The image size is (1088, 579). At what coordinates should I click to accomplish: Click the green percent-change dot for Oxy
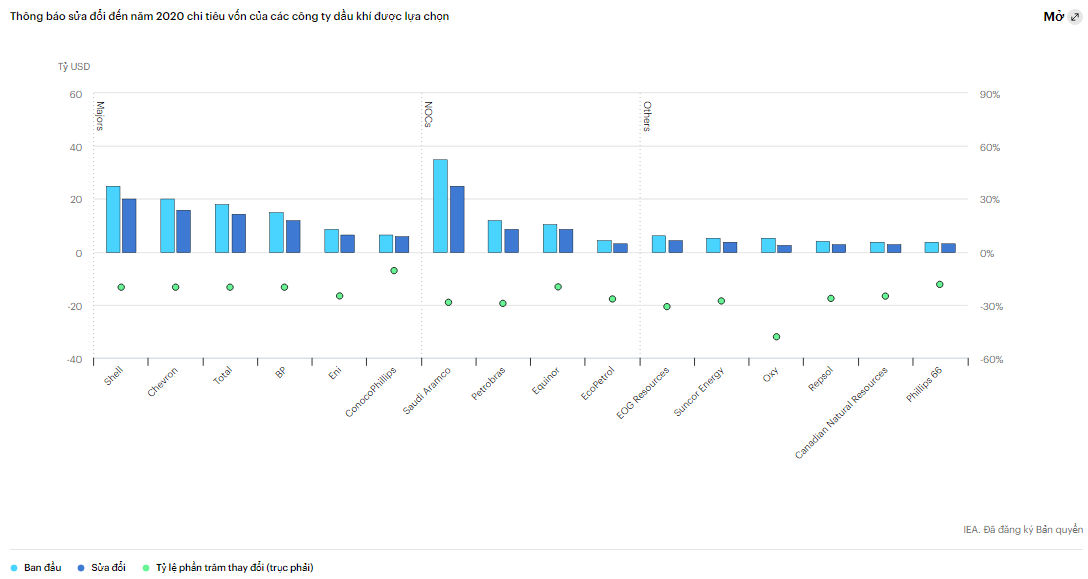pyautogui.click(x=776, y=337)
